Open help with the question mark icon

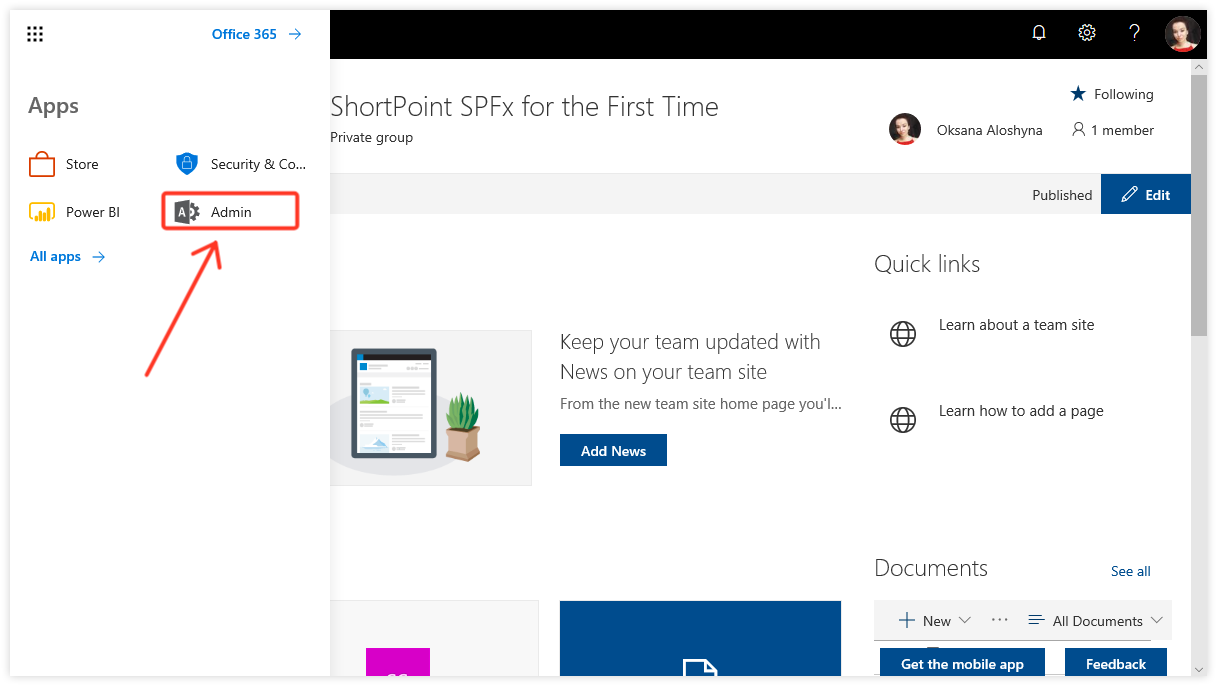[1134, 32]
